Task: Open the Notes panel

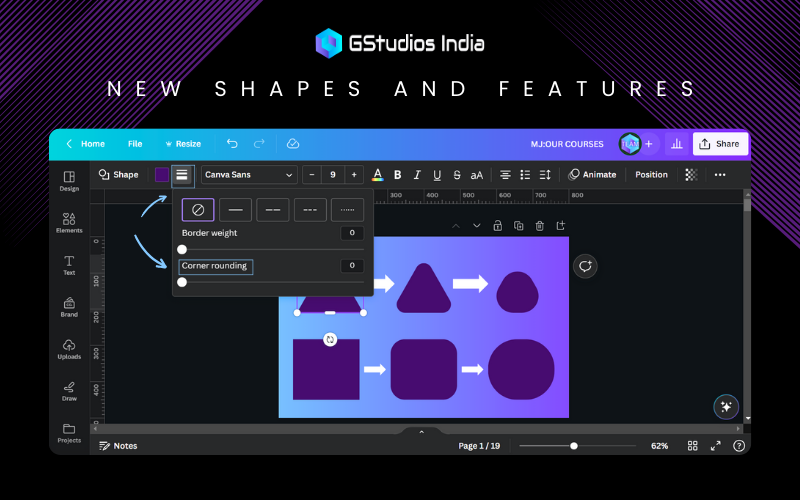Action: point(118,446)
